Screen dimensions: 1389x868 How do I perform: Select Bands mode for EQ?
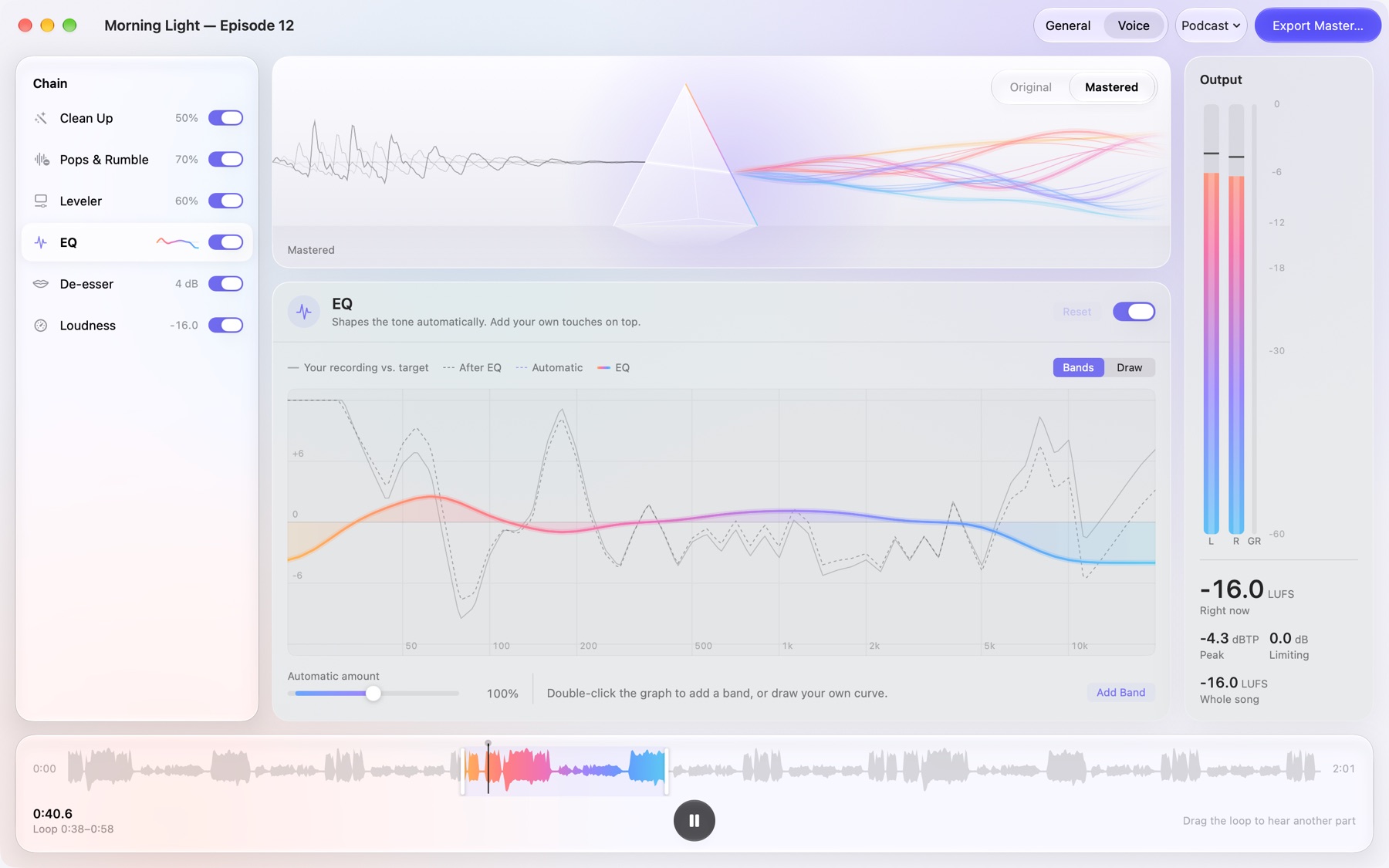1078,367
